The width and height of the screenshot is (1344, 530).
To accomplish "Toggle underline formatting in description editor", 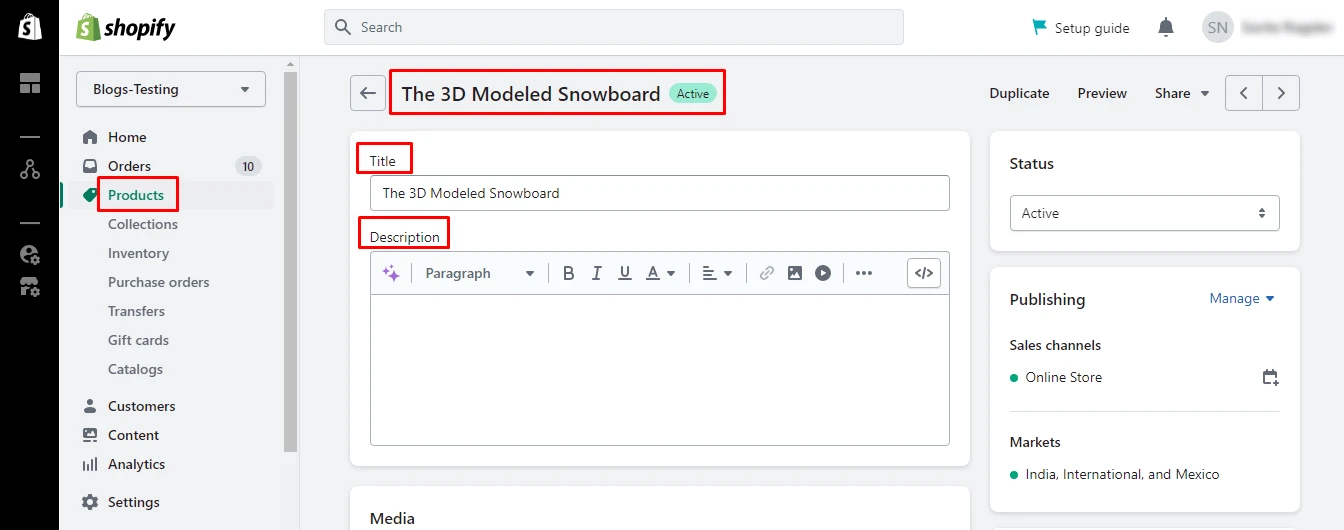I will [x=625, y=273].
